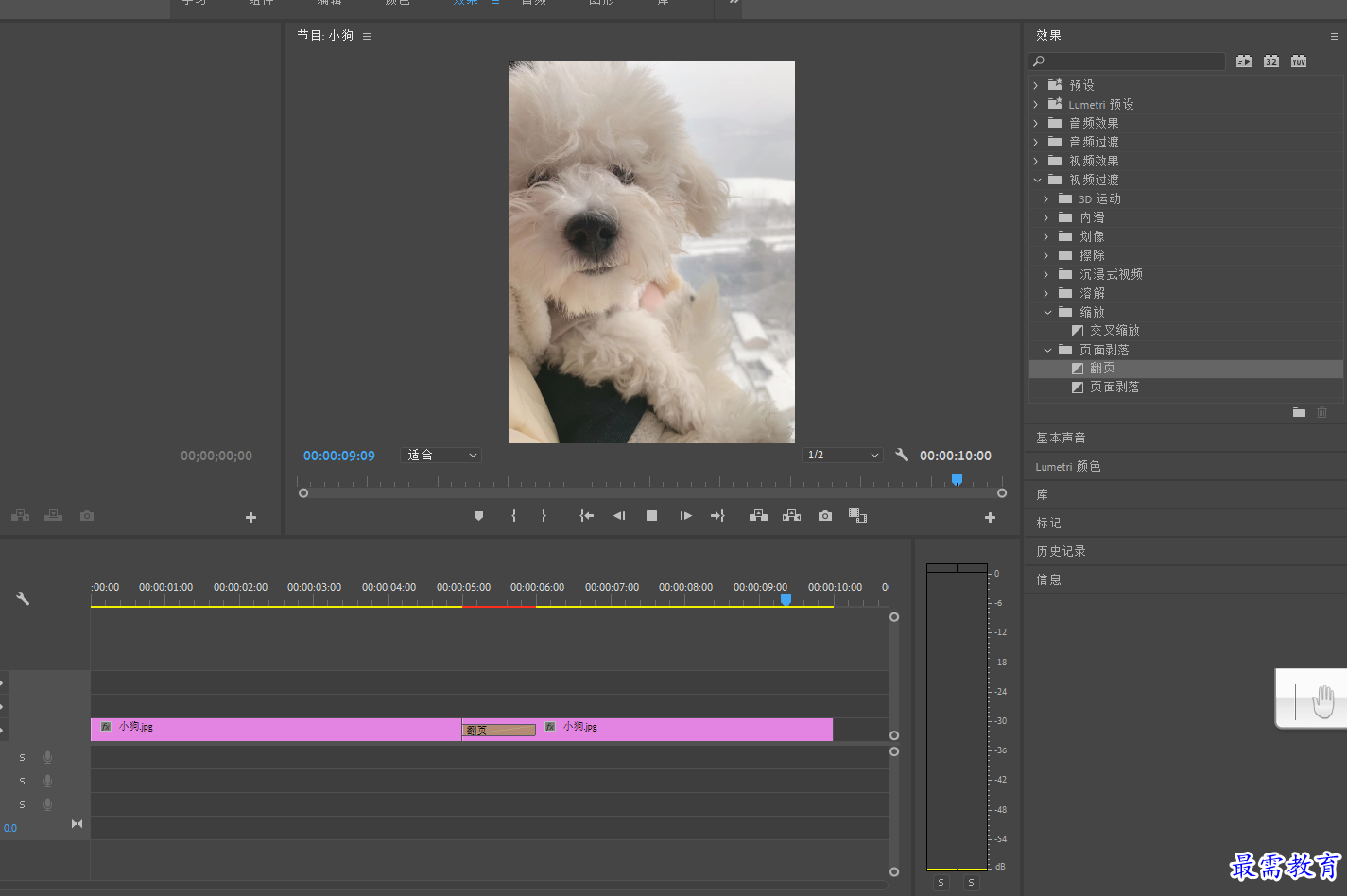Screen dimensions: 1347x896
Task: Filter effects by 32-bit color icon
Action: coord(1271,61)
